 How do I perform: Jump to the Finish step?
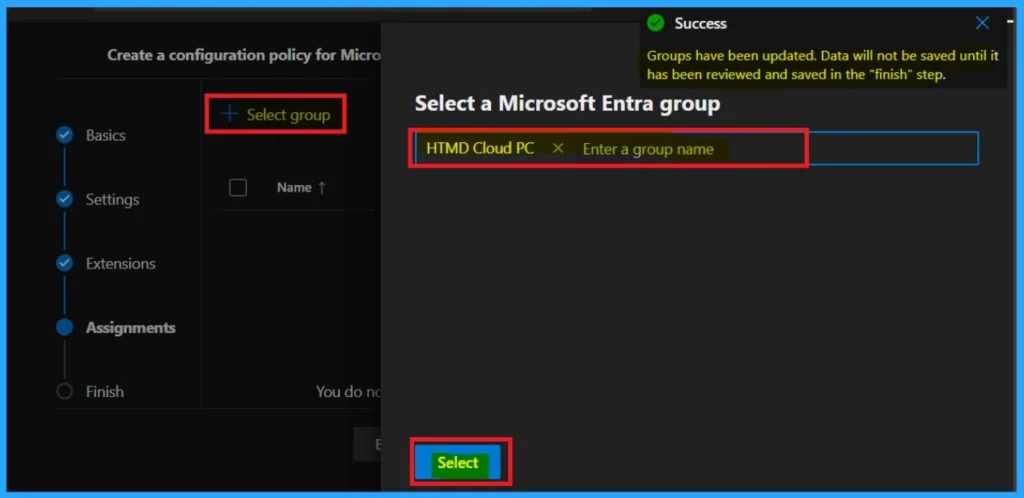[104, 392]
